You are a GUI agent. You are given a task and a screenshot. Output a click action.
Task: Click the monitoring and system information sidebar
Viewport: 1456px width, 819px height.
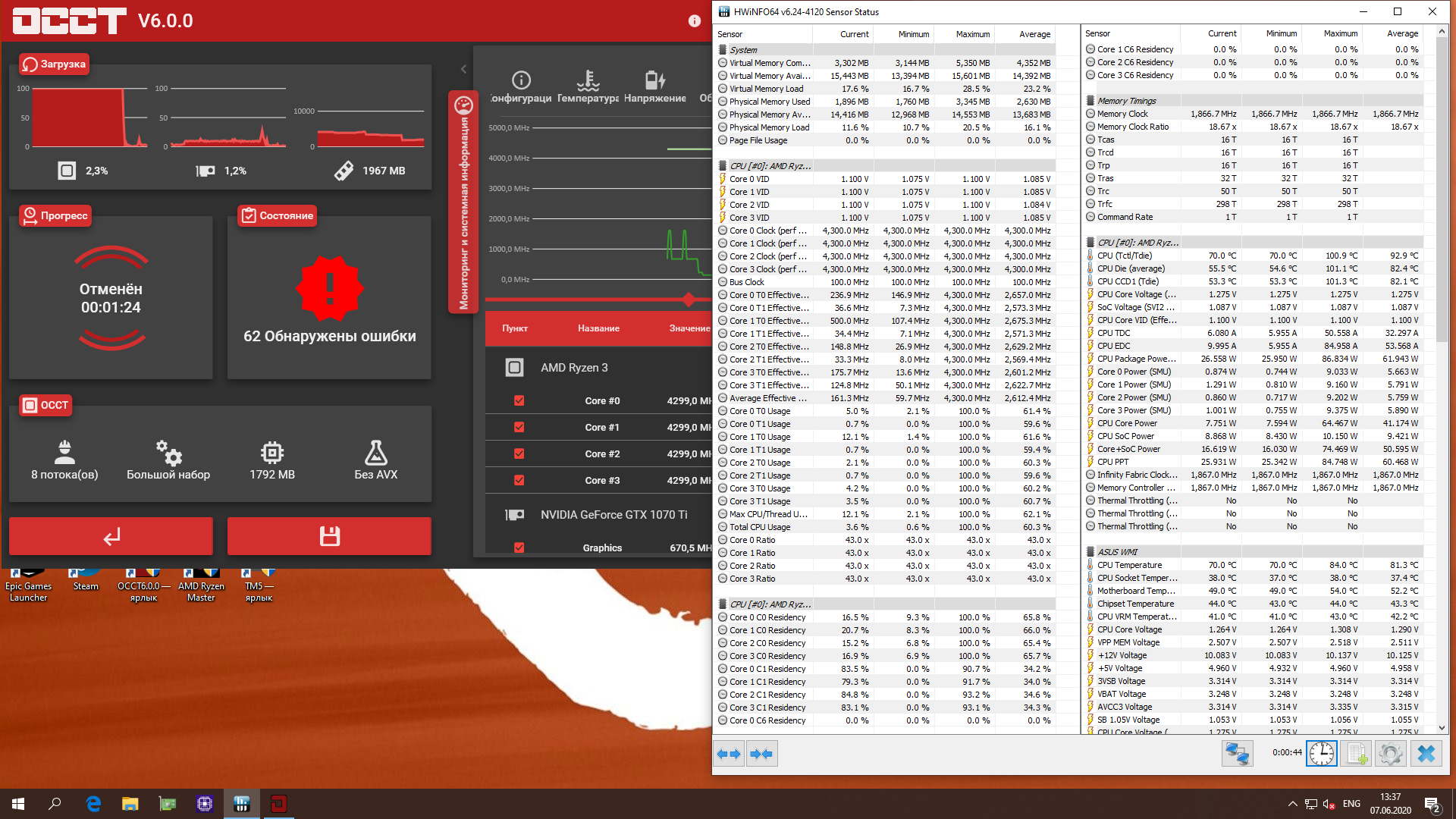(463, 202)
